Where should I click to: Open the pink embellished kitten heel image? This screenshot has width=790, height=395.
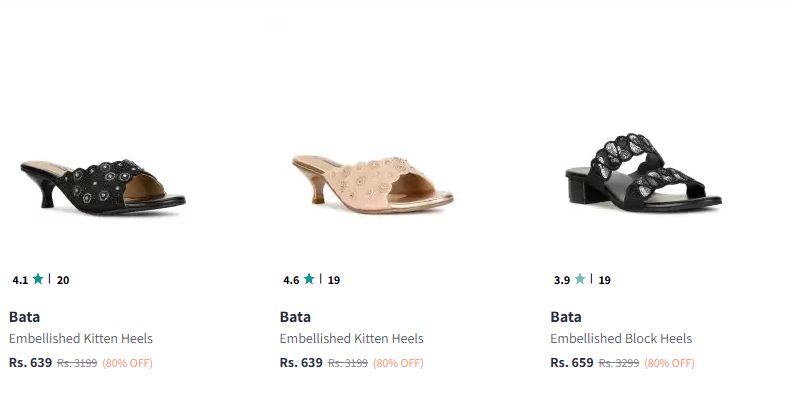(373, 184)
